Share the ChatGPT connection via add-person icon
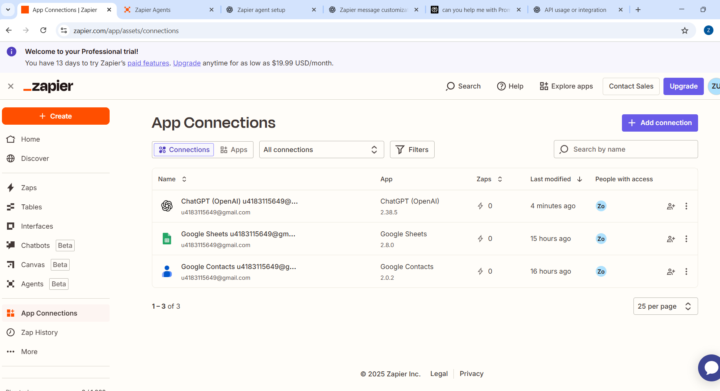Screen dimensions: 720x391 click(670, 206)
